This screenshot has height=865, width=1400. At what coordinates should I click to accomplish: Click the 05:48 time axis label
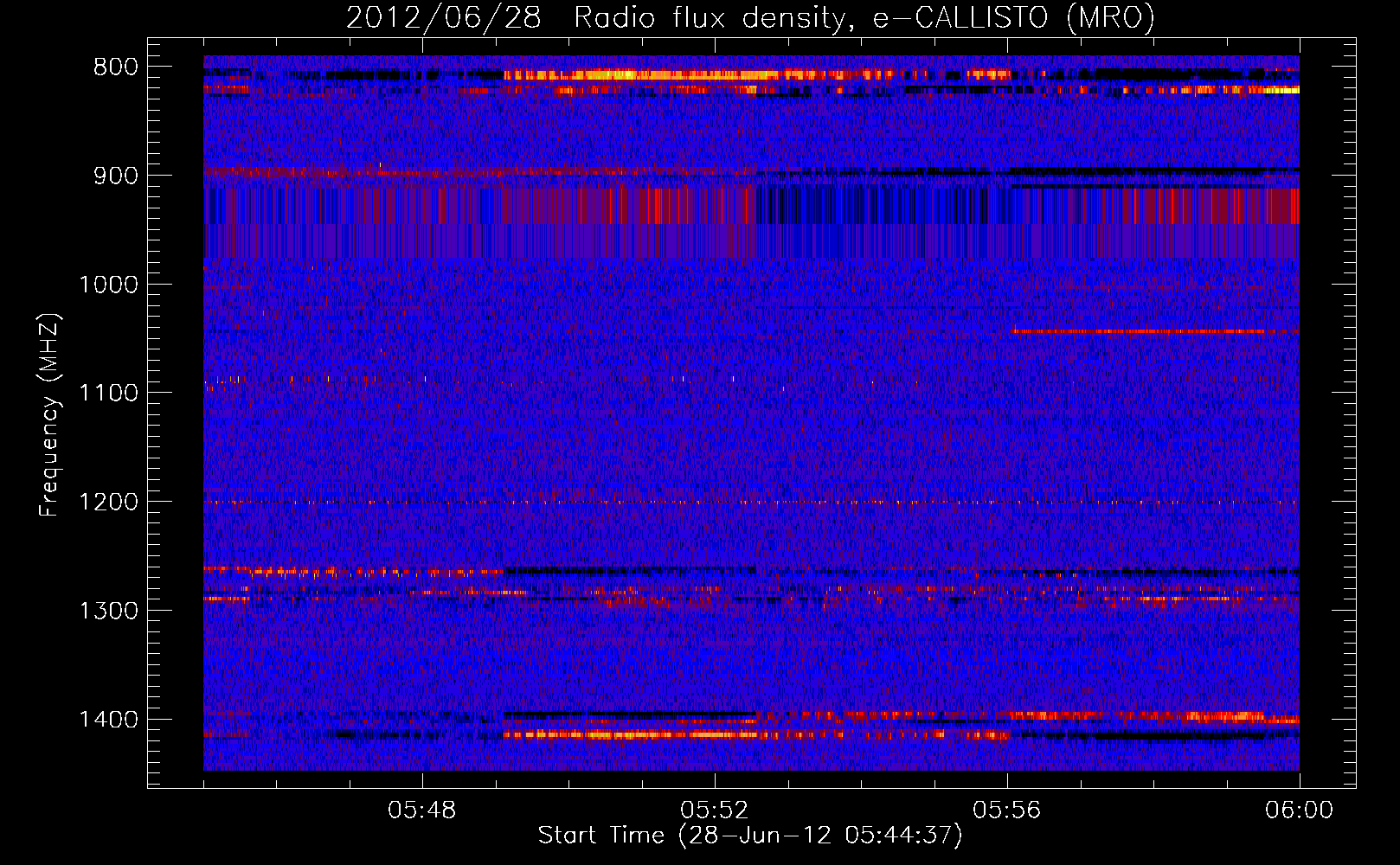point(422,811)
